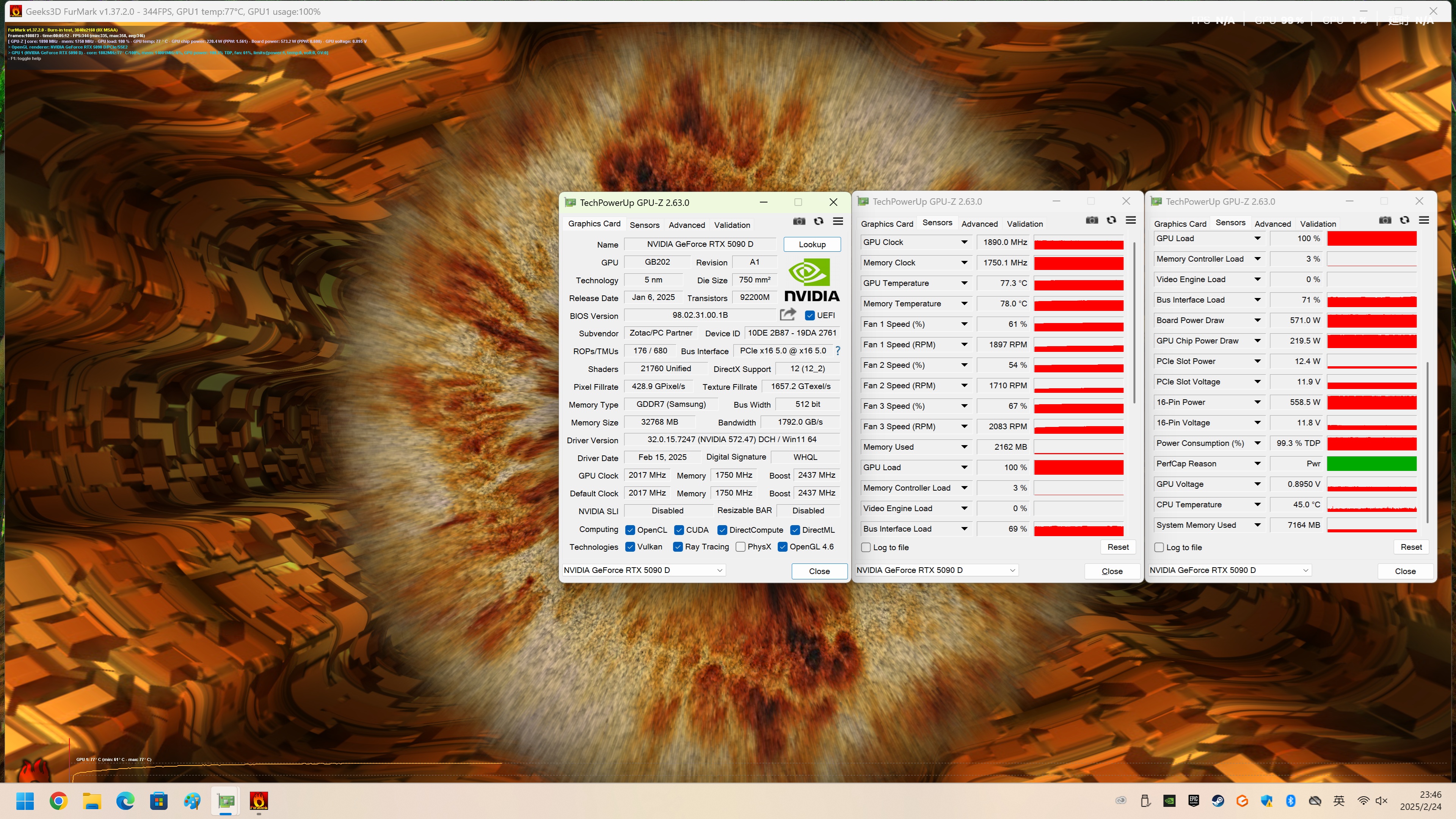
Task: Toggle the DirectCompute checkbox
Action: coord(722,530)
